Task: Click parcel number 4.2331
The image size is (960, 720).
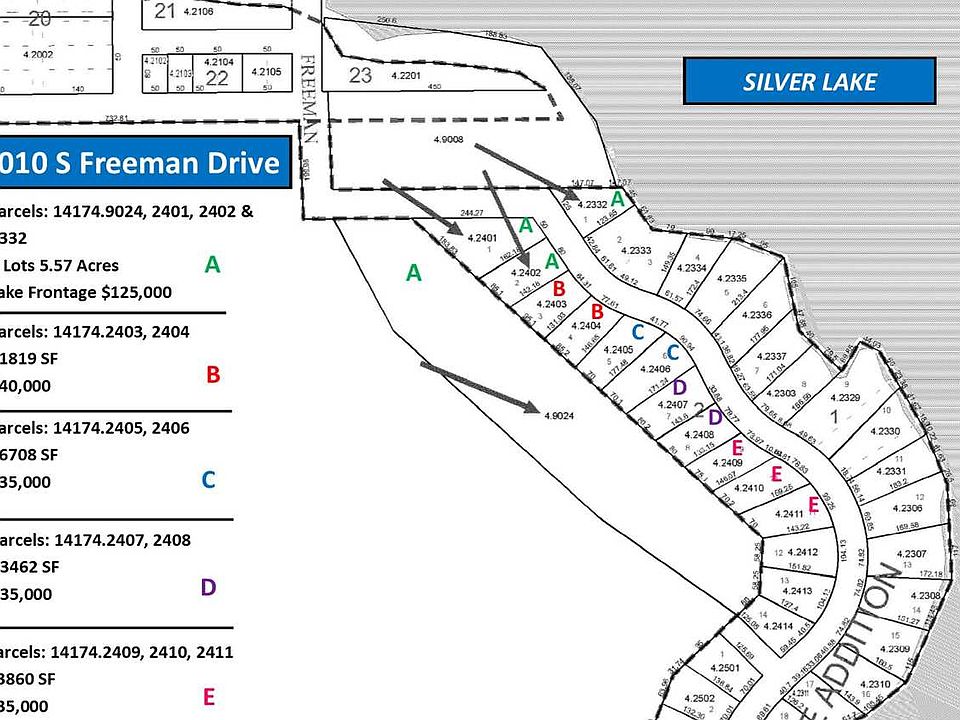Action: coord(891,471)
